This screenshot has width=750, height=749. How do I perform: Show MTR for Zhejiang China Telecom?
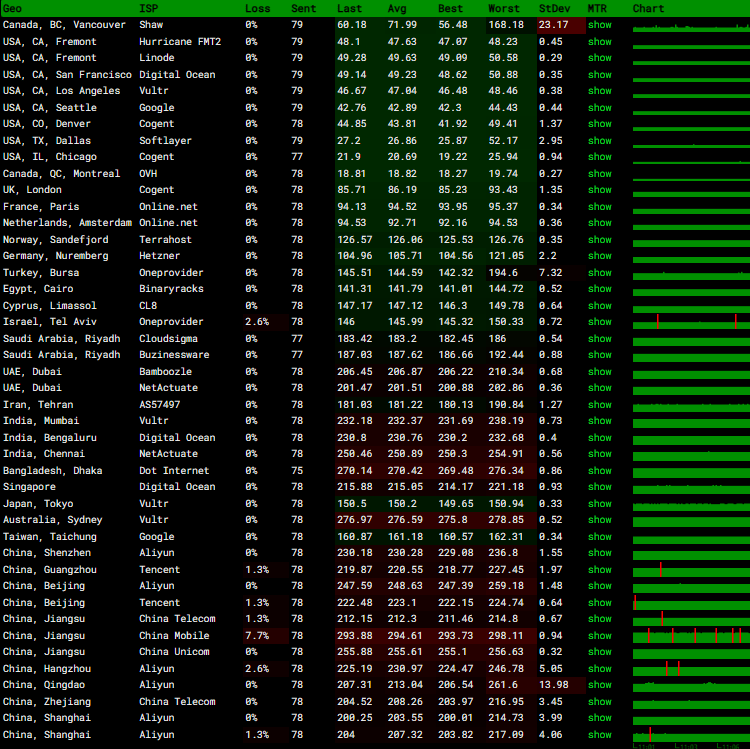pos(600,702)
